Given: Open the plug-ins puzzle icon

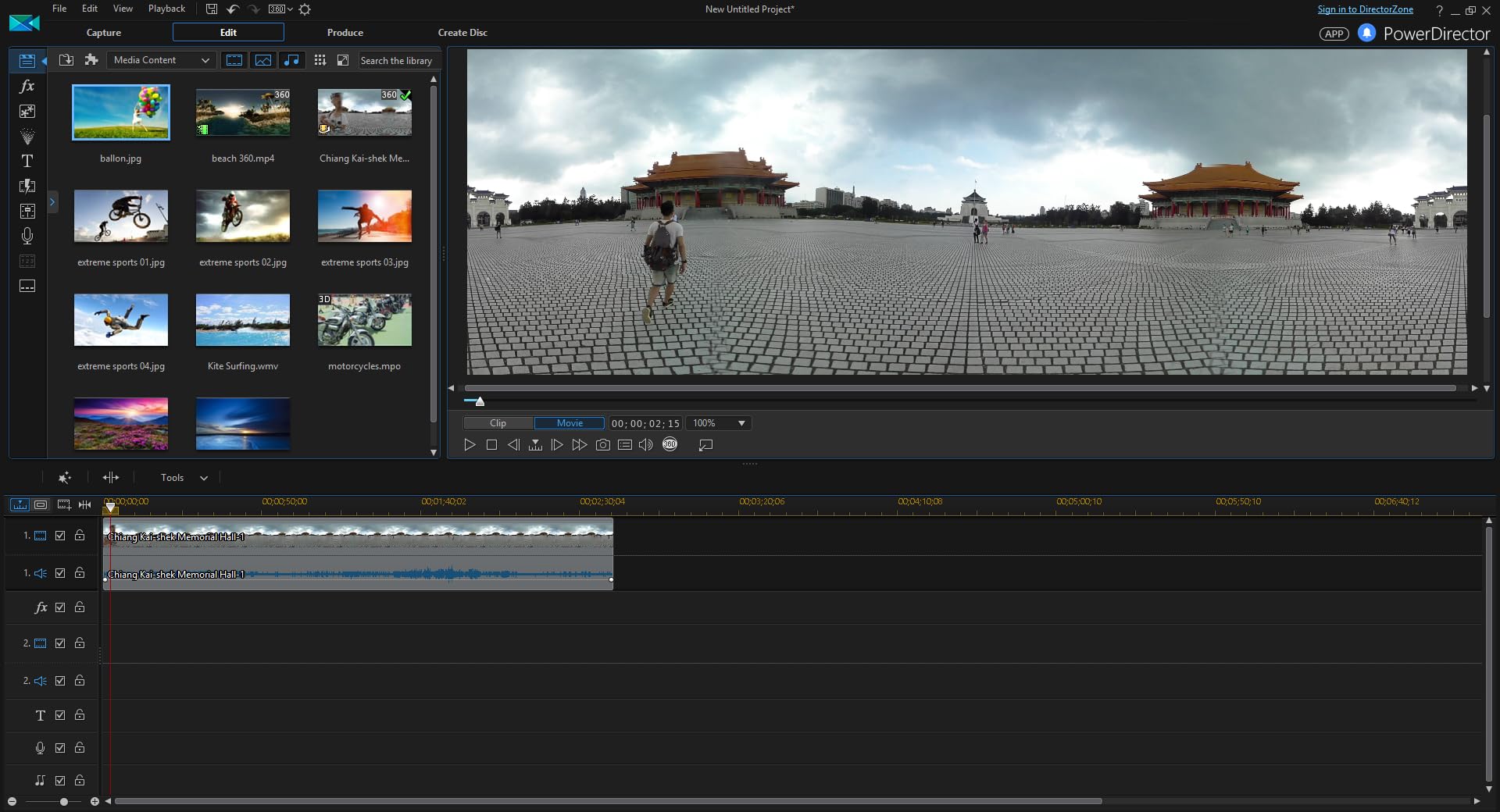Looking at the screenshot, I should coord(91,60).
